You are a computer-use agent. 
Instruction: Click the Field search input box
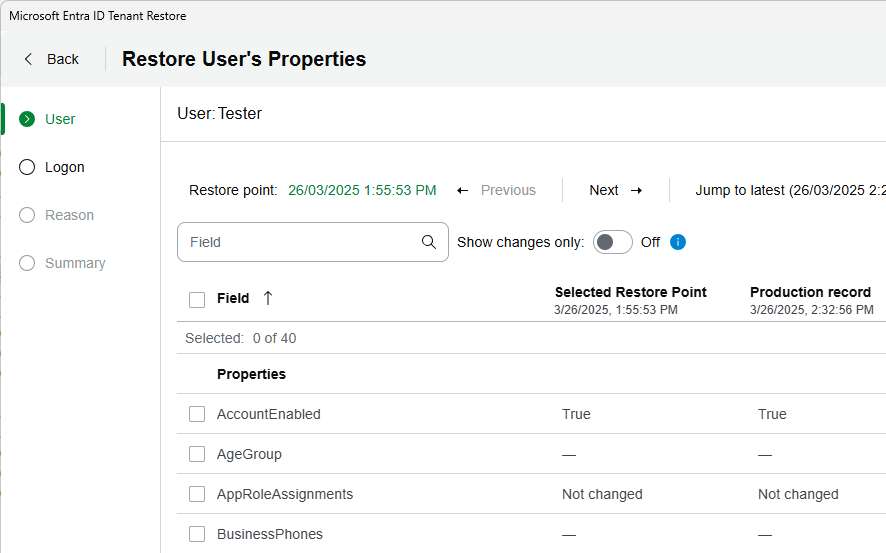click(312, 242)
